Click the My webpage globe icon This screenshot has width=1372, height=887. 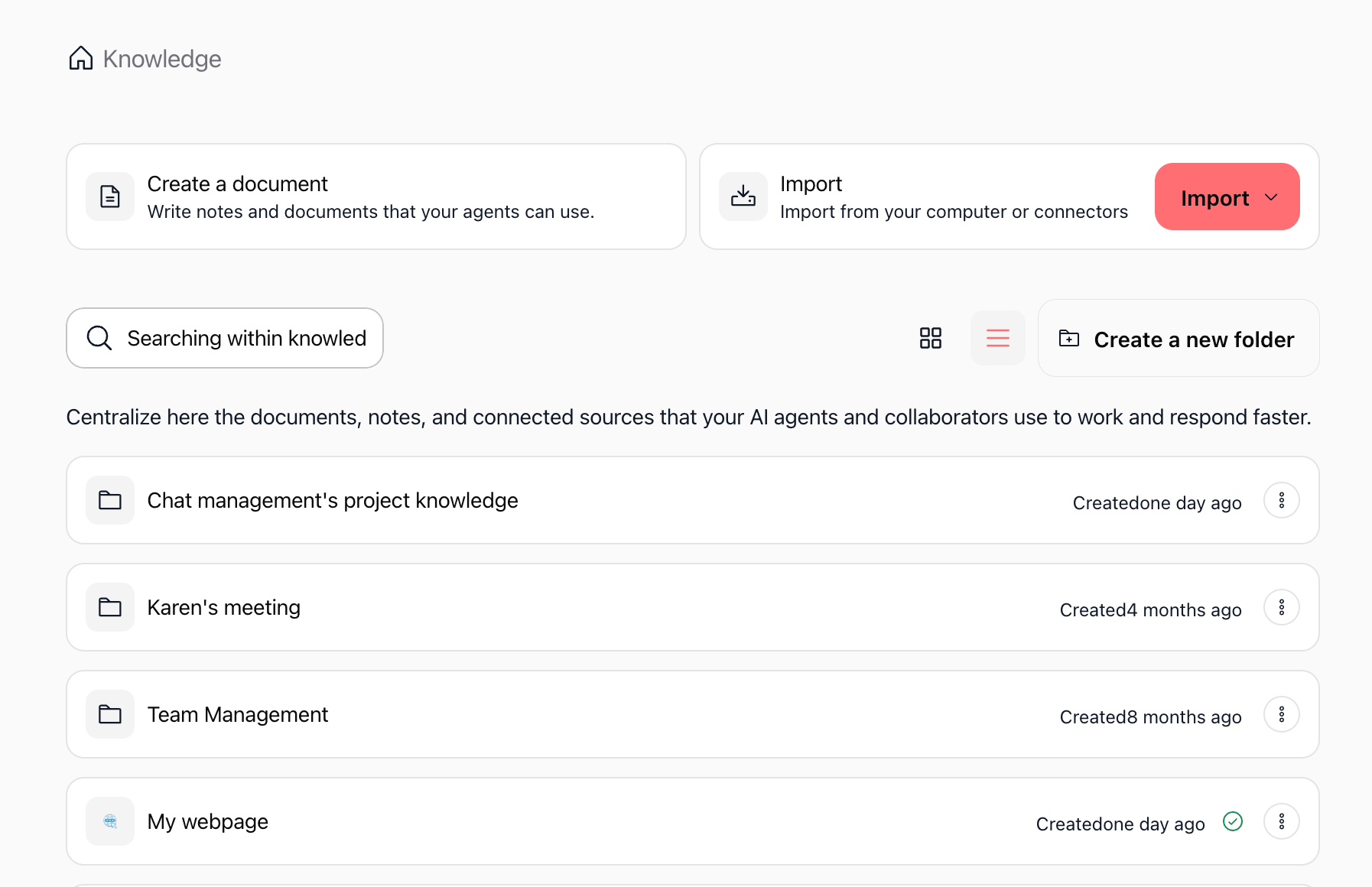click(110, 821)
